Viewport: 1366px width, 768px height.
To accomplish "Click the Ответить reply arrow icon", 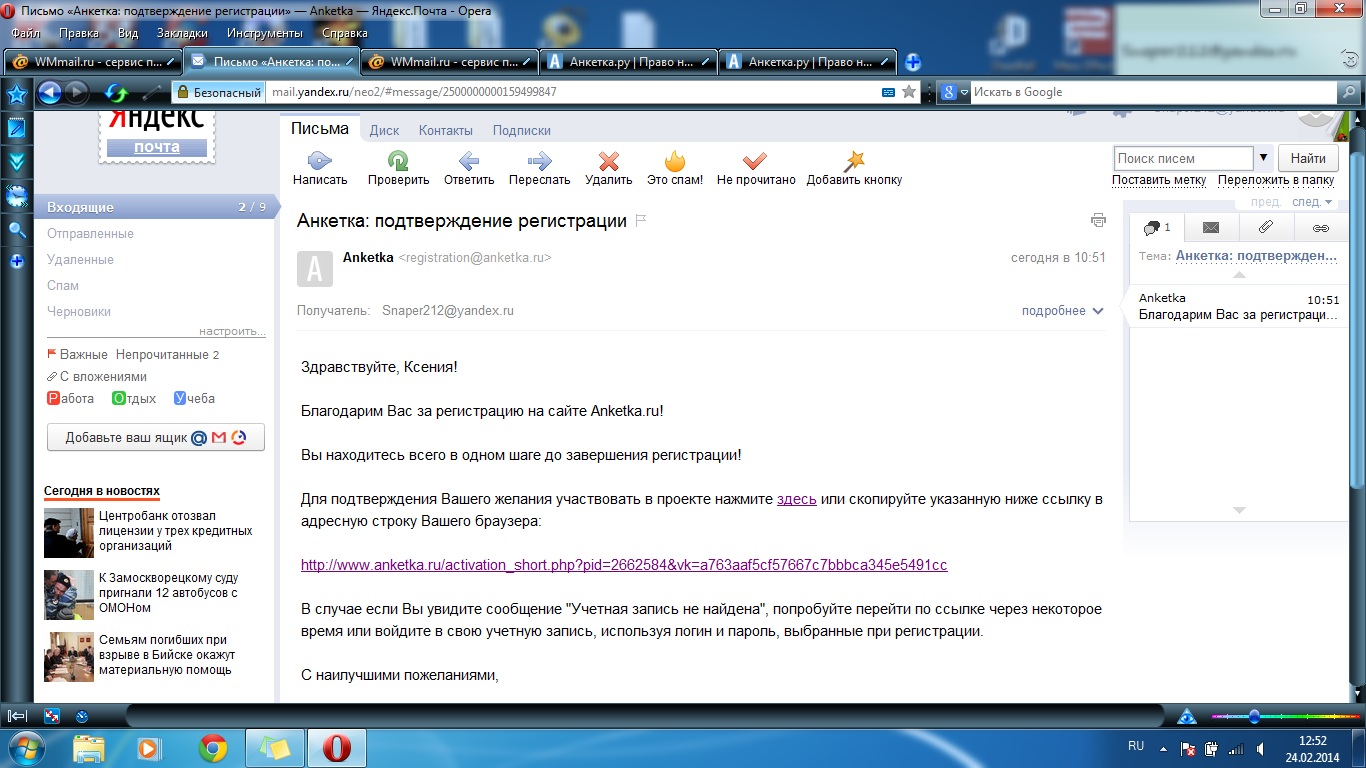I will pos(469,160).
